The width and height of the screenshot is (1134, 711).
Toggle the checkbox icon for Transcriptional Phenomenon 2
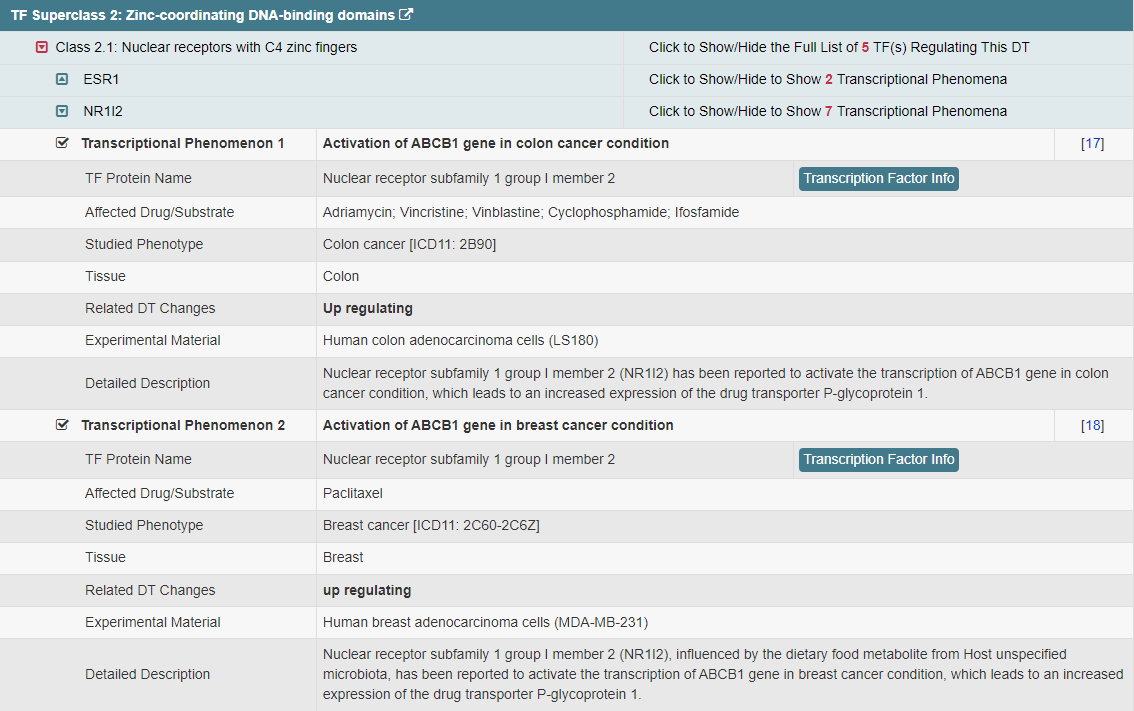(x=63, y=425)
